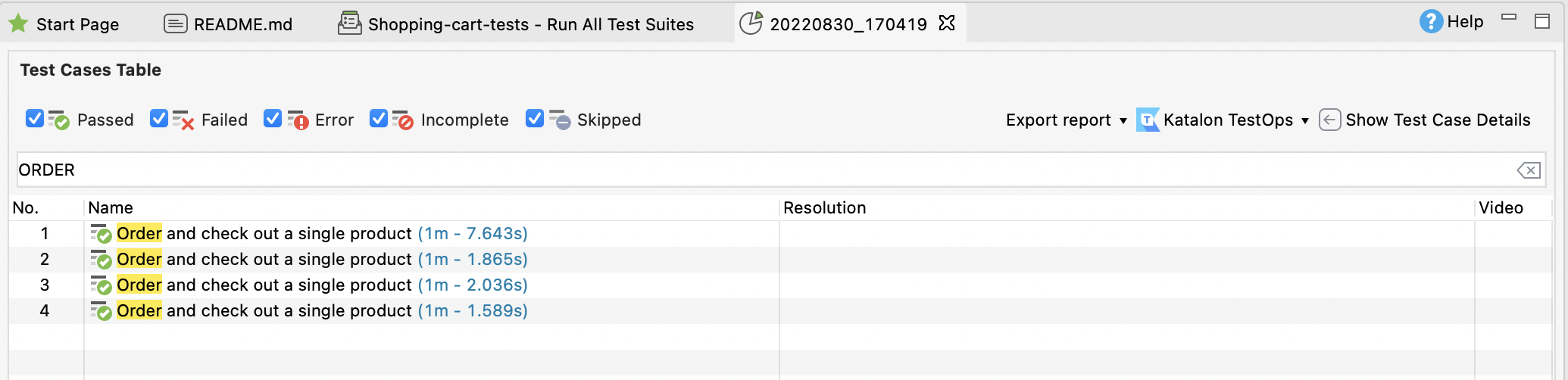Click passed status icon of test case 4
Image resolution: width=1568 pixels, height=380 pixels.
point(101,311)
